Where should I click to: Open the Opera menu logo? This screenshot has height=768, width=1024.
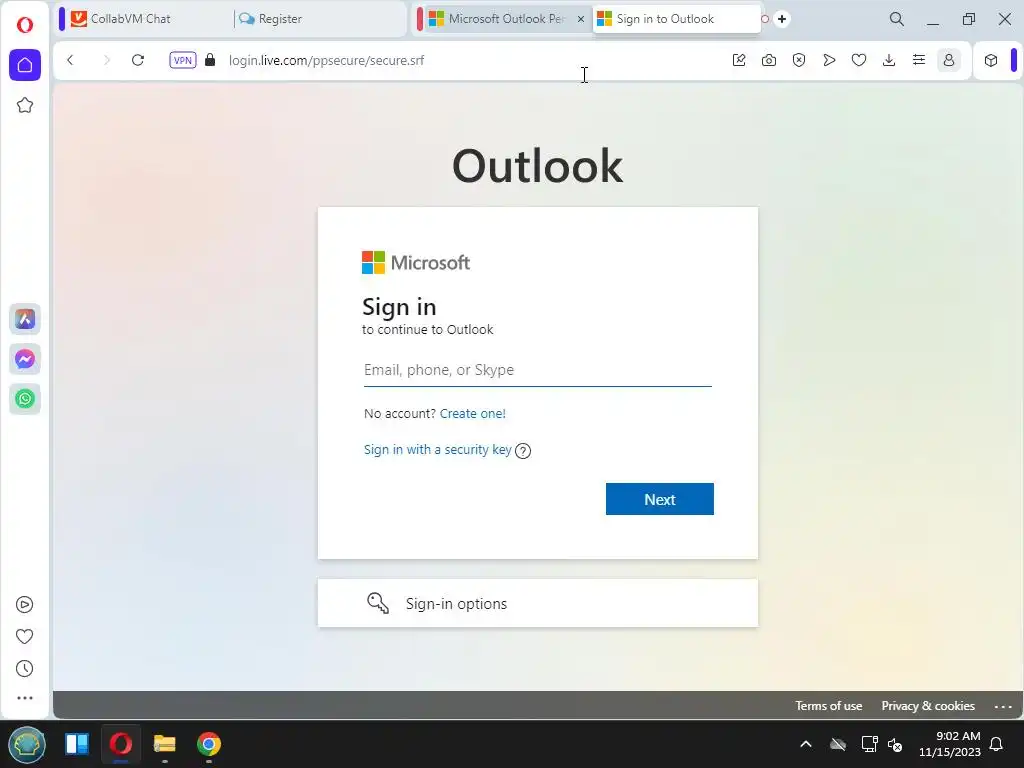[25, 25]
